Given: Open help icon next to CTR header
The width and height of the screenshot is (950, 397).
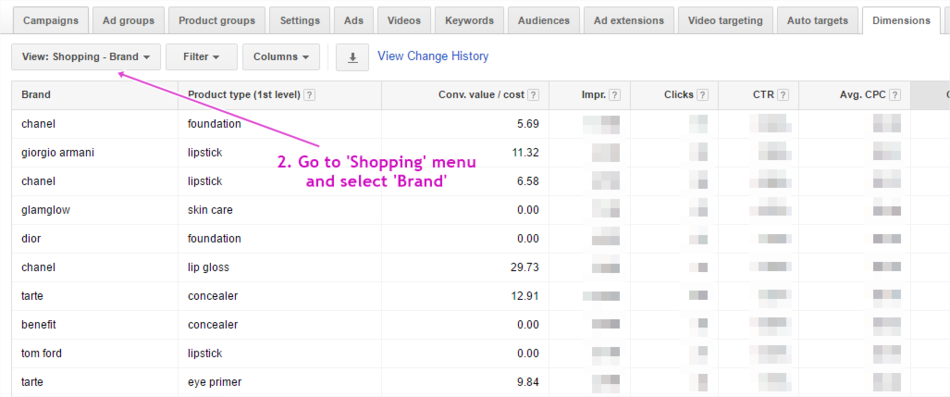Looking at the screenshot, I should tap(783, 95).
